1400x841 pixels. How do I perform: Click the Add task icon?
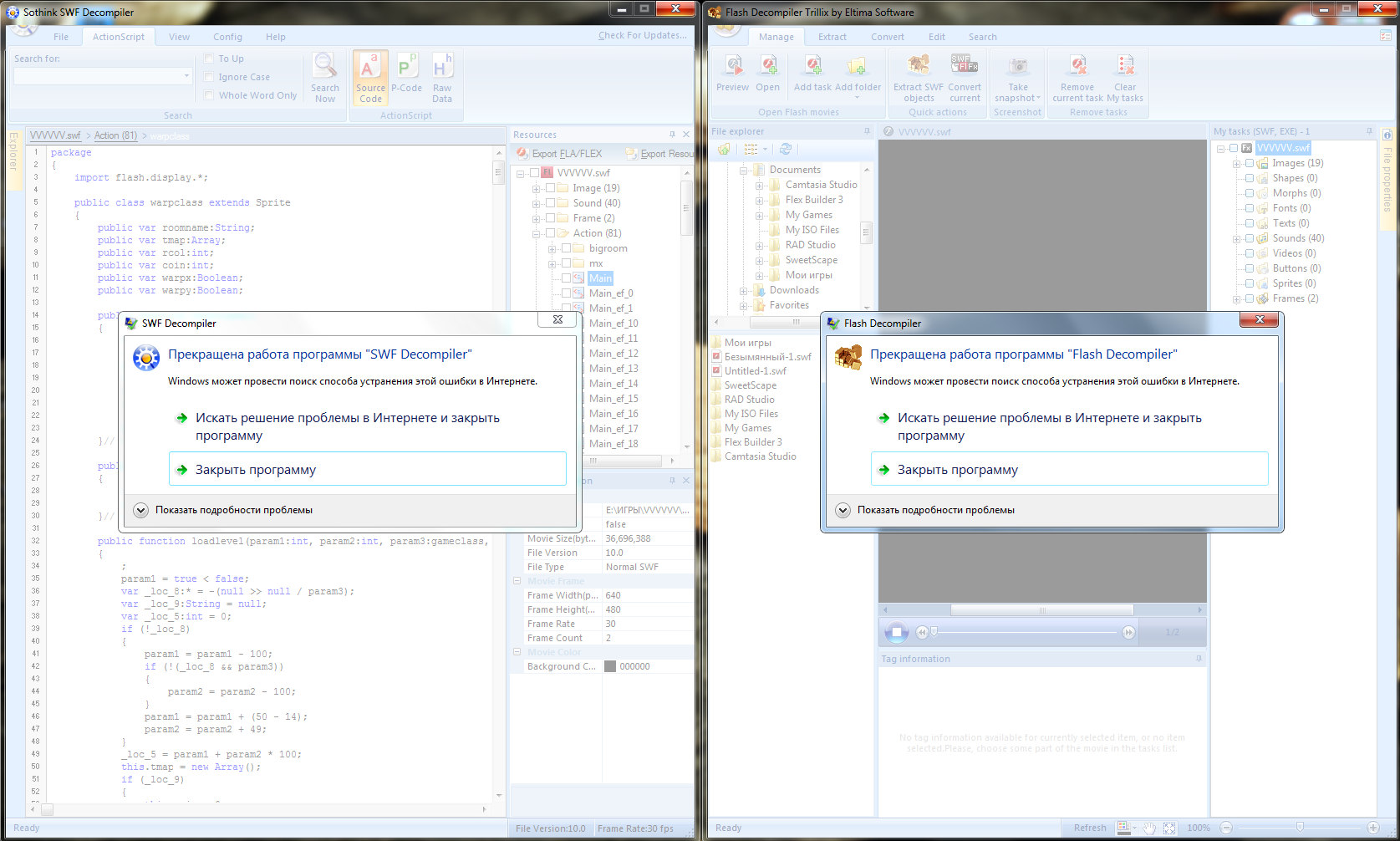812,66
